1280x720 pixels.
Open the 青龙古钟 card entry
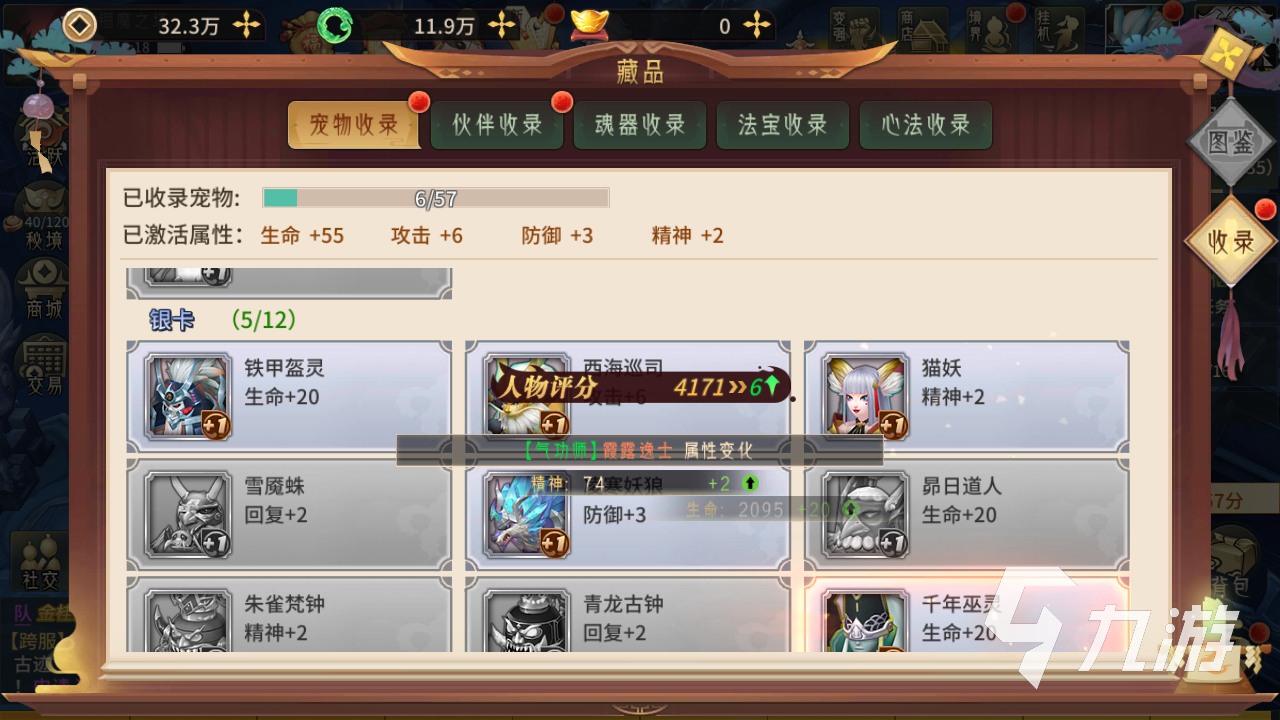(x=628, y=616)
